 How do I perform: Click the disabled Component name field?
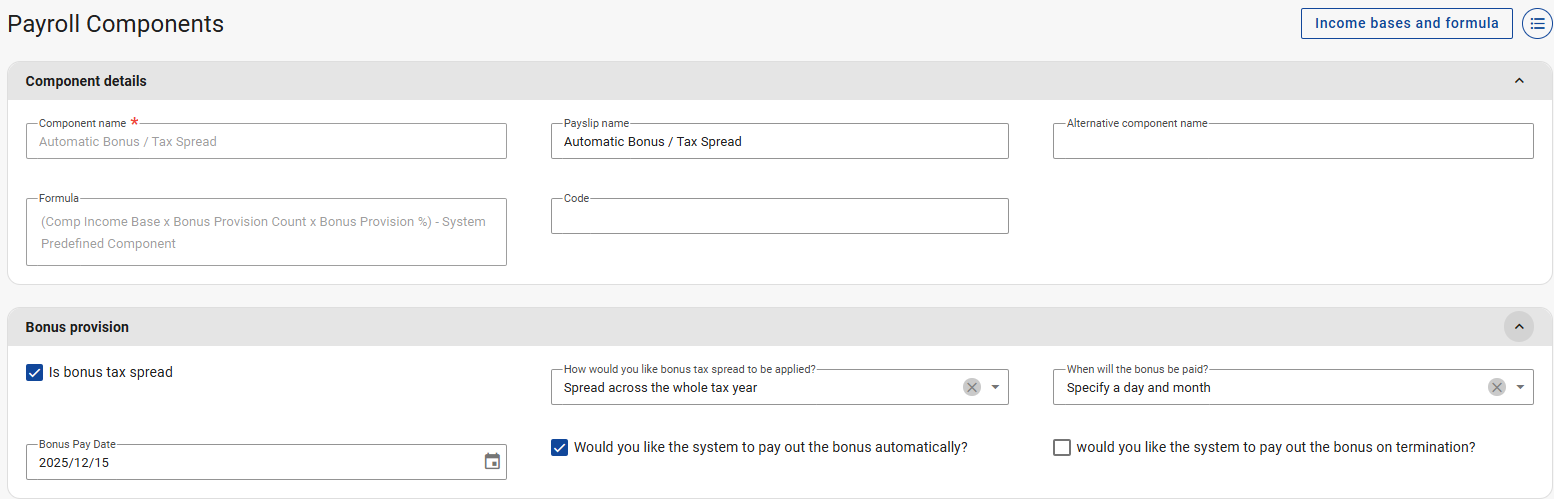[x=266, y=142]
